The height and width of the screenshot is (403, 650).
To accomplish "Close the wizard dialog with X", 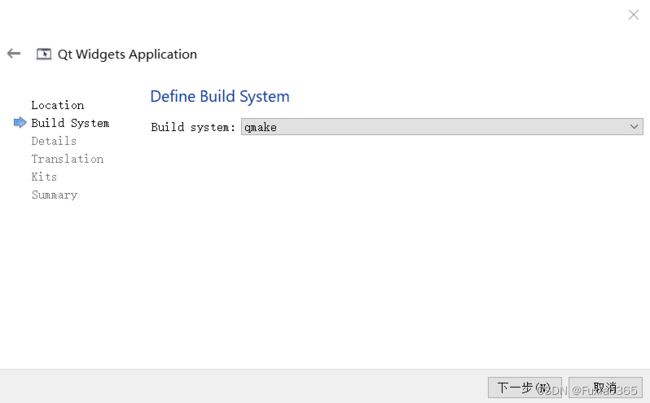I will 633,15.
